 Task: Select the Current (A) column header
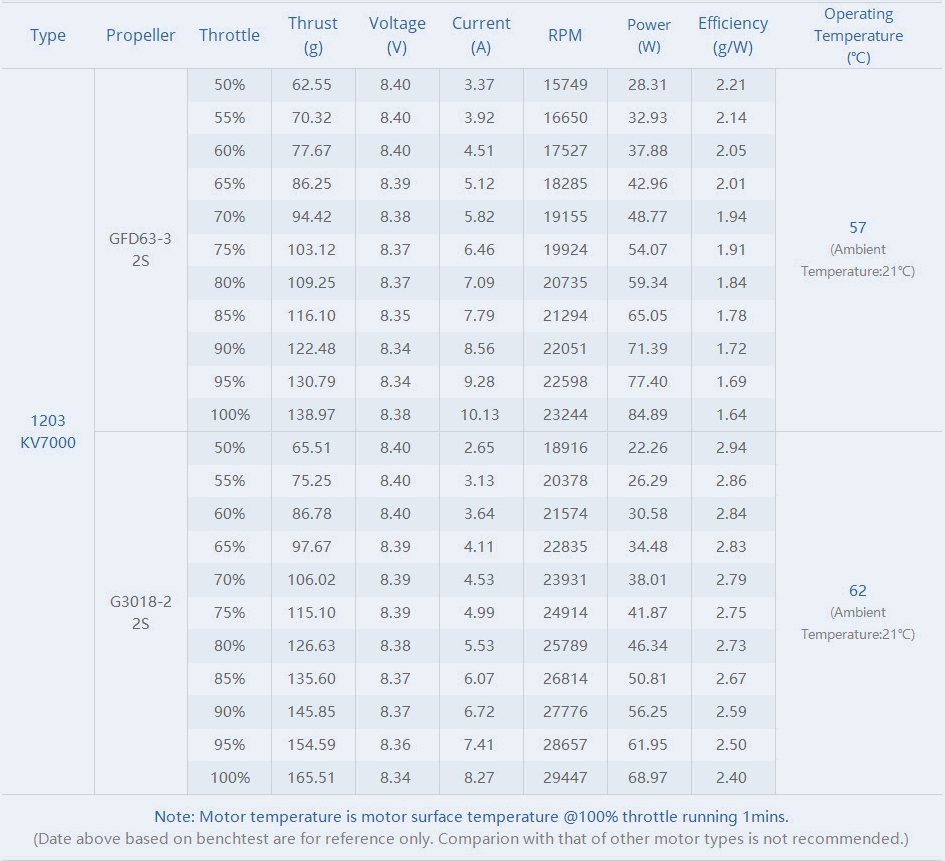click(481, 35)
